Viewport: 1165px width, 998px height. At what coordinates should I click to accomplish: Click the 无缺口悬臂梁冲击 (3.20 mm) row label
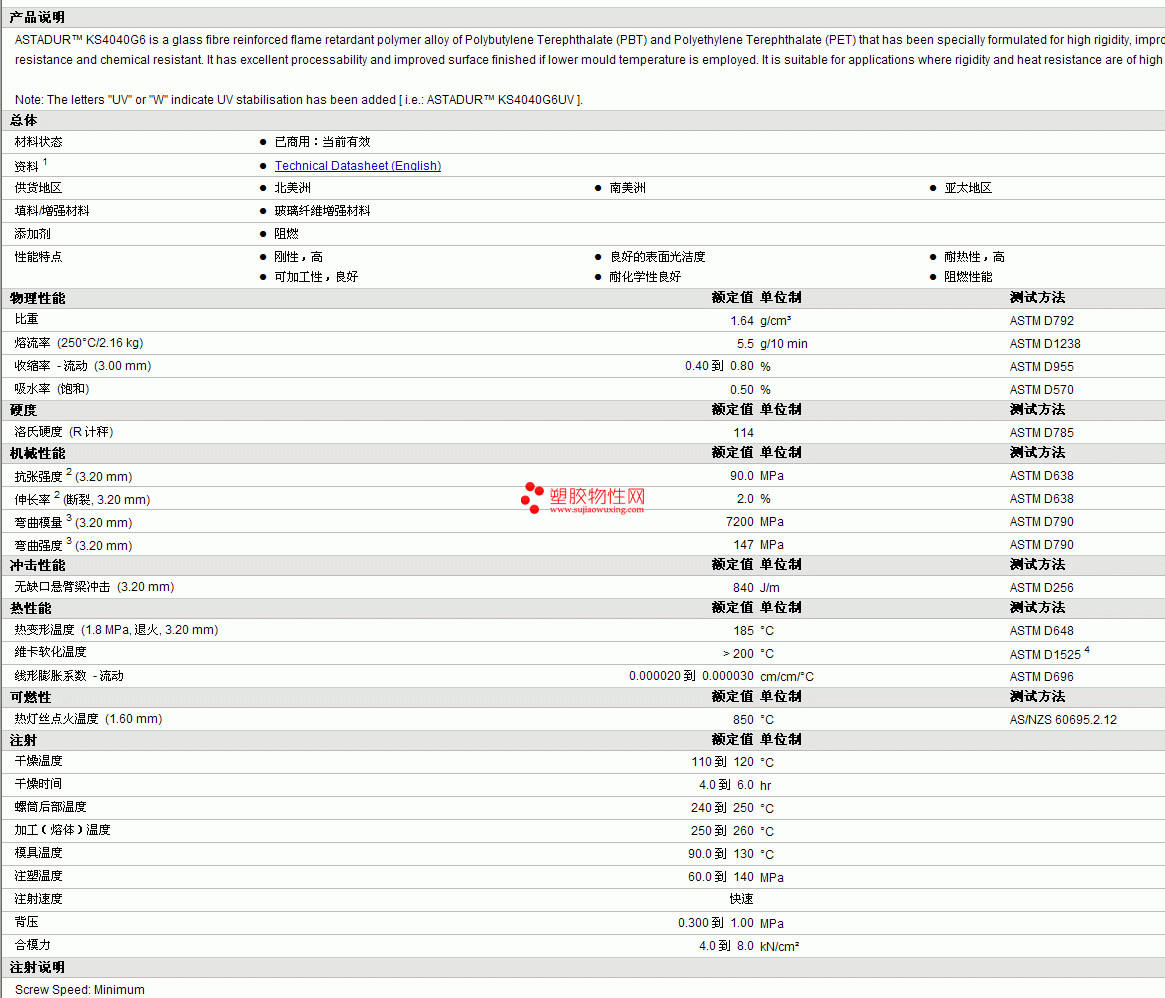pos(94,587)
